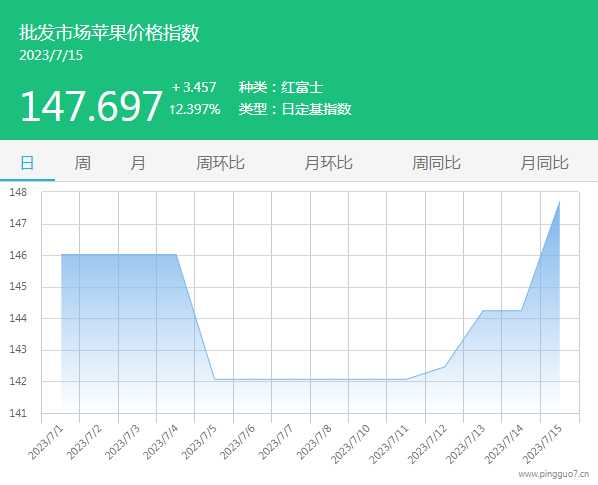The height and width of the screenshot is (485, 598).
Task: Click the 种类：红富士 label
Action: (x=281, y=87)
